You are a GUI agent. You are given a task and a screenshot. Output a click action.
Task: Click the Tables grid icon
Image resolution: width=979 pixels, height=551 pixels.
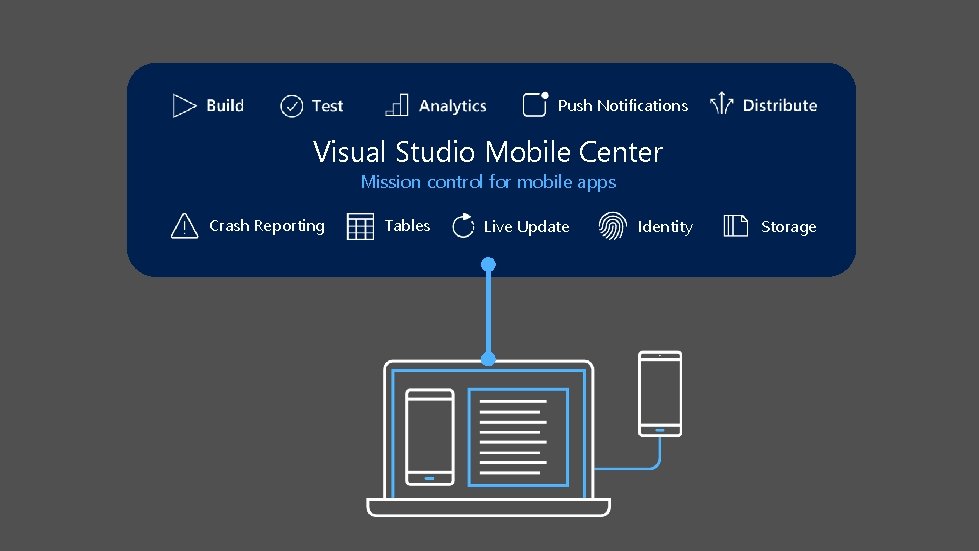point(360,227)
